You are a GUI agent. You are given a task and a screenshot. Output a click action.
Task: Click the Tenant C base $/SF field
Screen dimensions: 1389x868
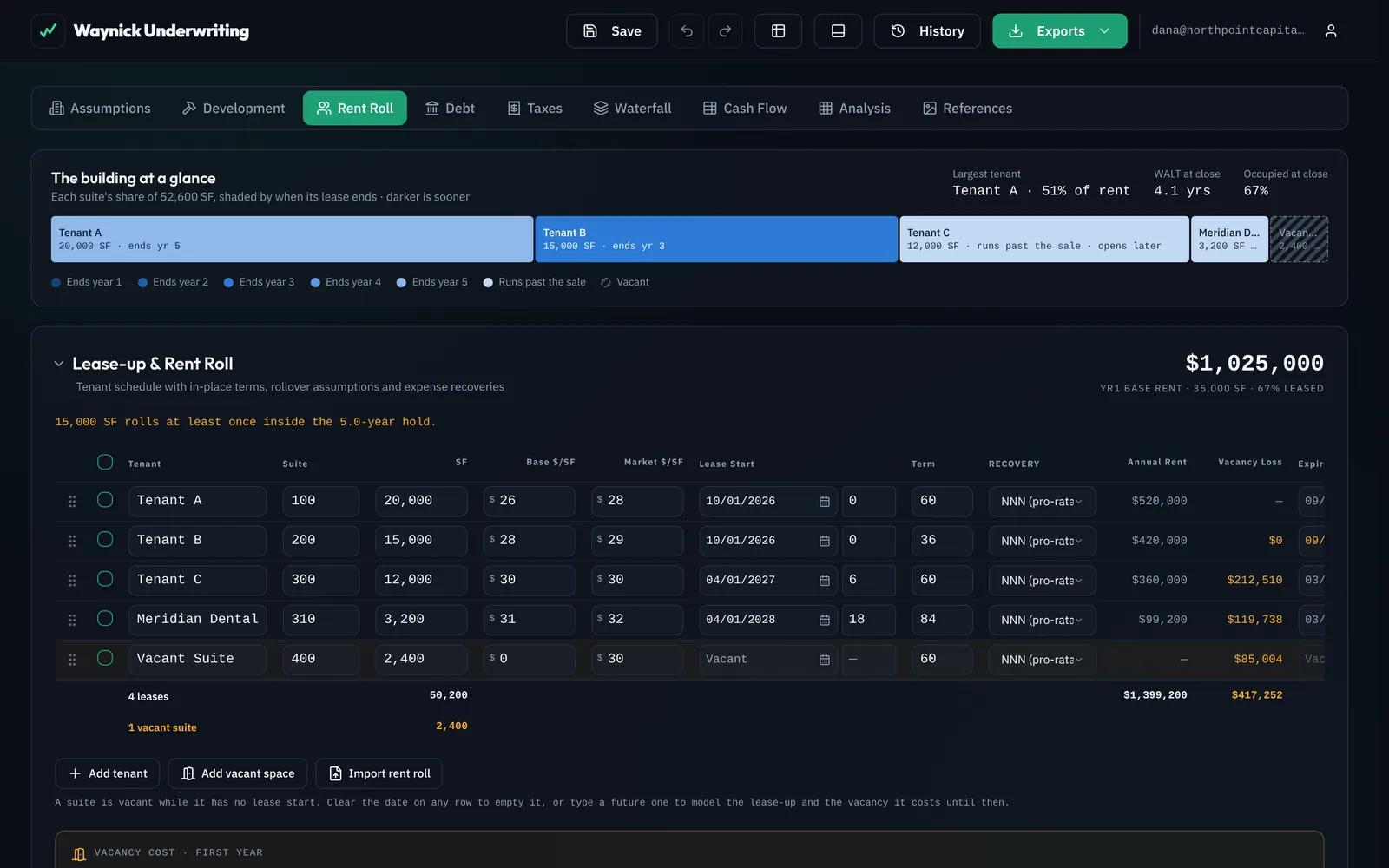click(x=530, y=580)
